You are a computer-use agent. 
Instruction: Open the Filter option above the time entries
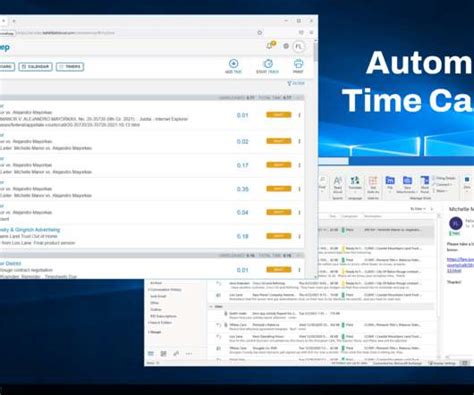coord(296,83)
